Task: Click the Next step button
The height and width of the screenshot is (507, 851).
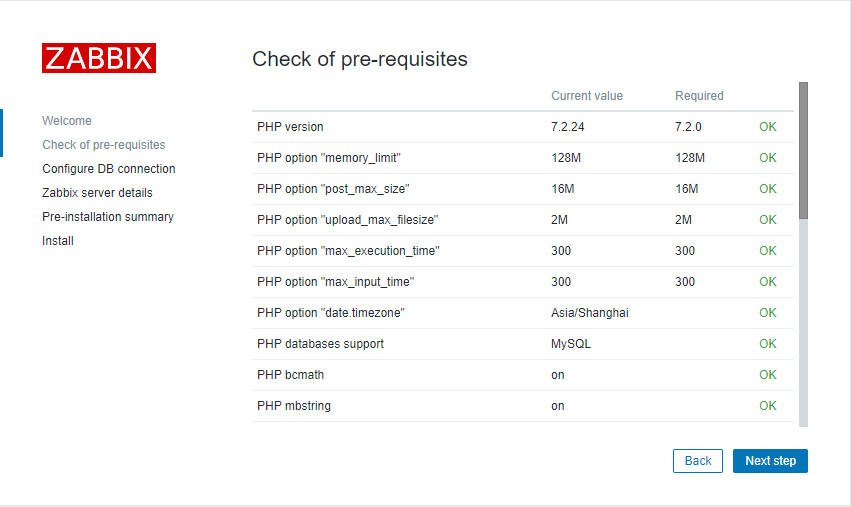Action: click(770, 461)
